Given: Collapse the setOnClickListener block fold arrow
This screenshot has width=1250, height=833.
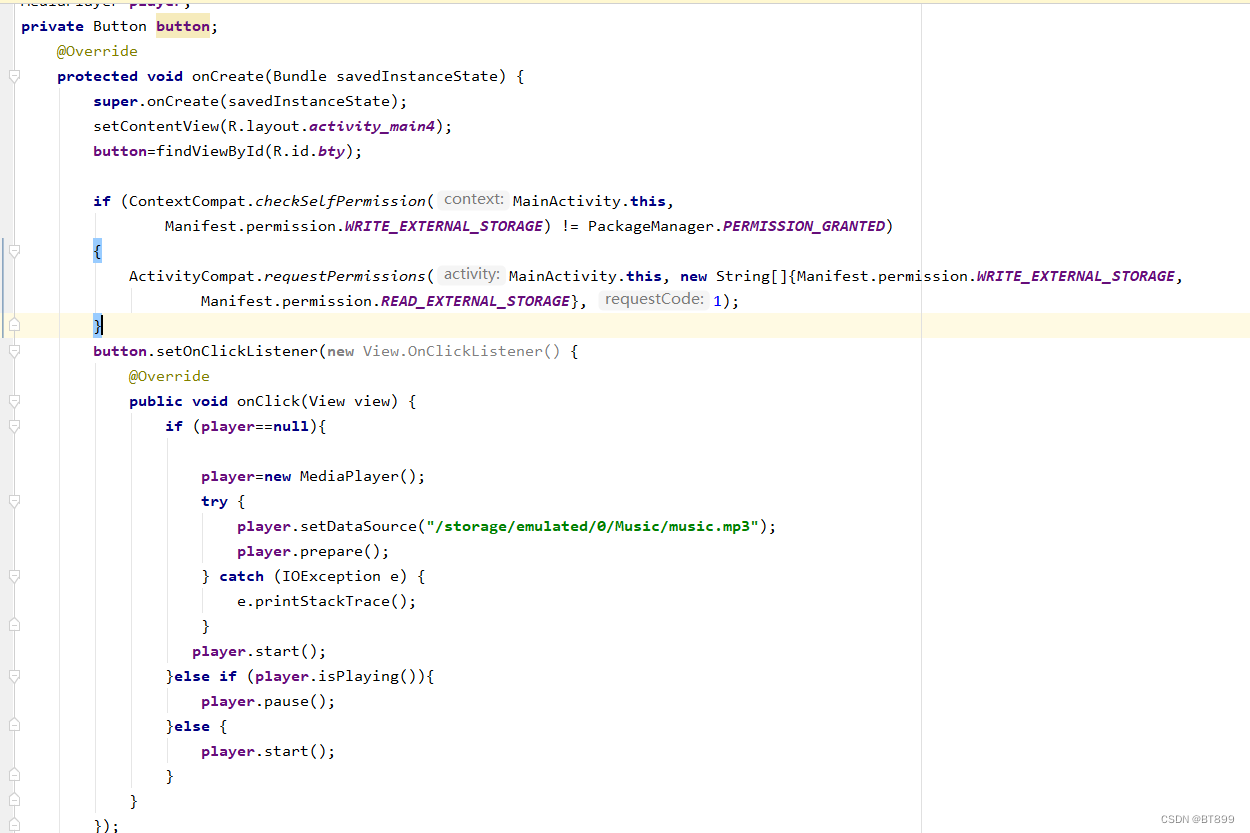Looking at the screenshot, I should (14, 350).
